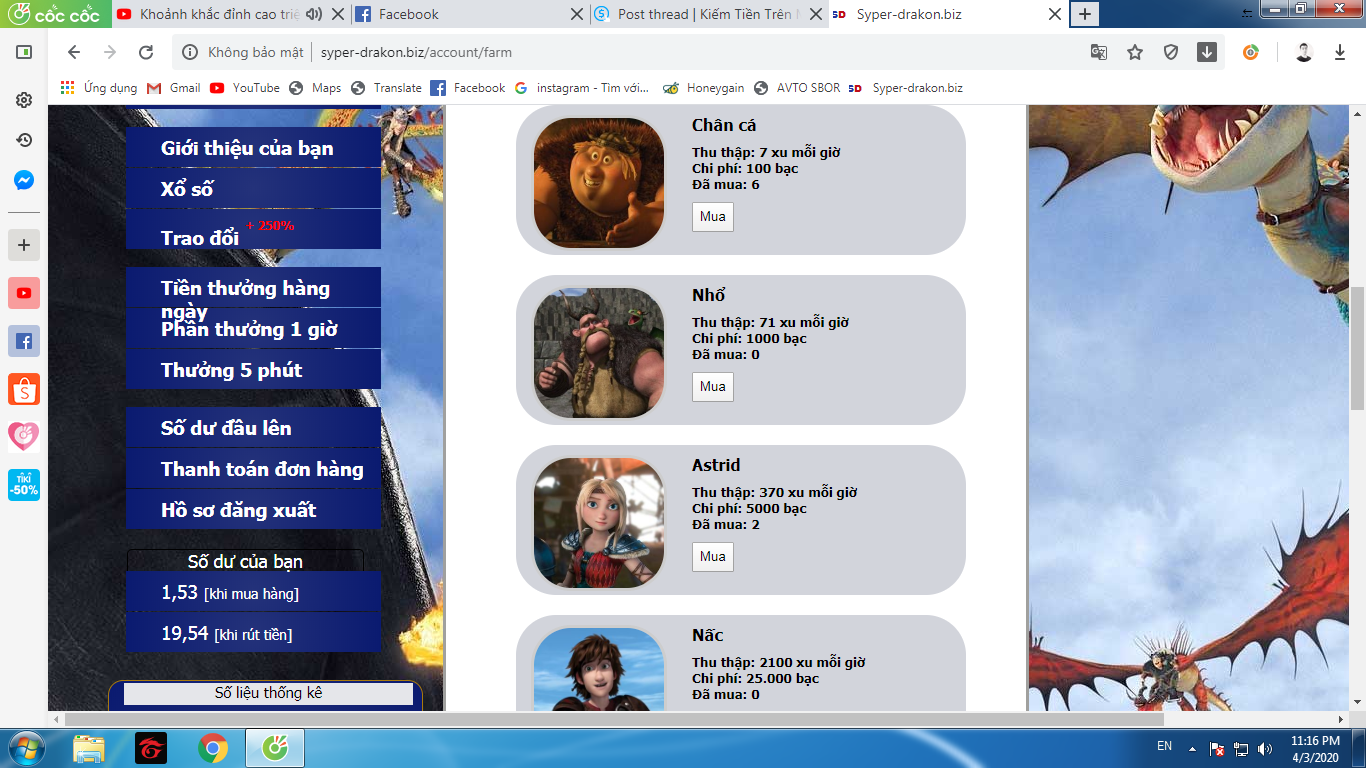This screenshot has width=1366, height=768.
Task: Open pink heart shortcut in sidebar
Action: click(x=24, y=437)
